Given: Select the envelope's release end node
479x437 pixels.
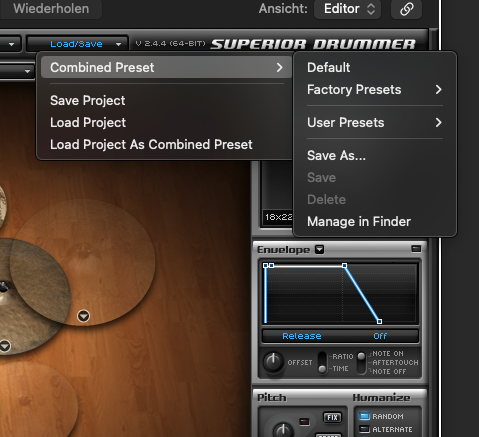Looking at the screenshot, I should pos(379,321).
